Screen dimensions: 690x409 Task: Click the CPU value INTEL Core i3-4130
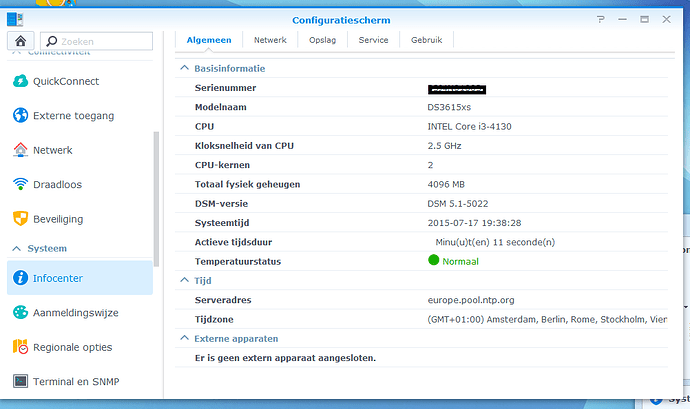470,126
